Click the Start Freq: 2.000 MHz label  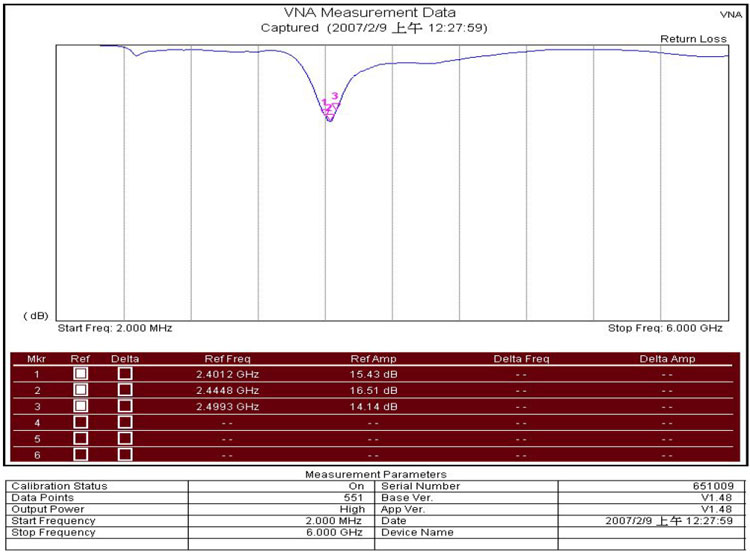(115, 328)
